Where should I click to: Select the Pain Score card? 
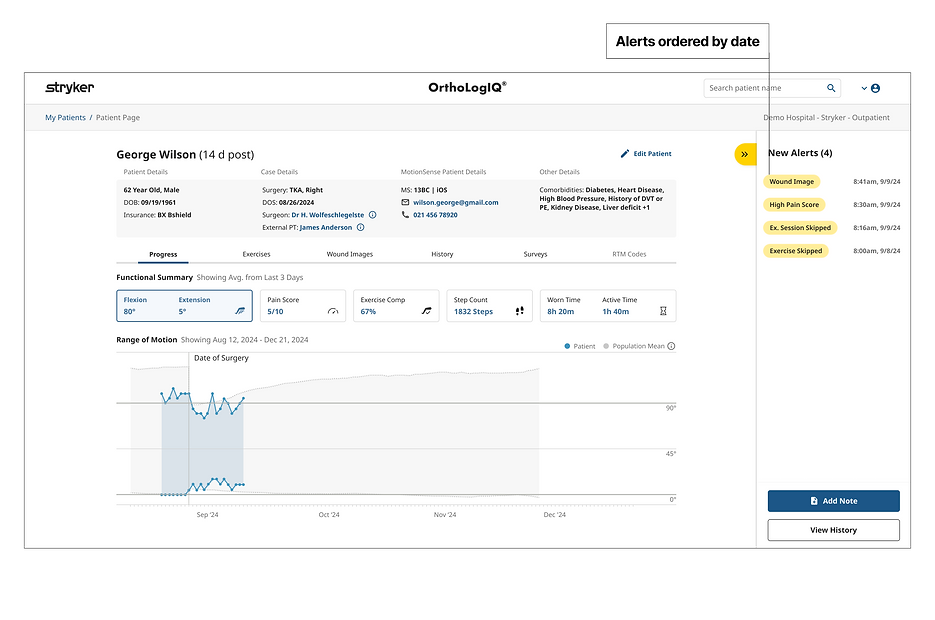[x=303, y=306]
